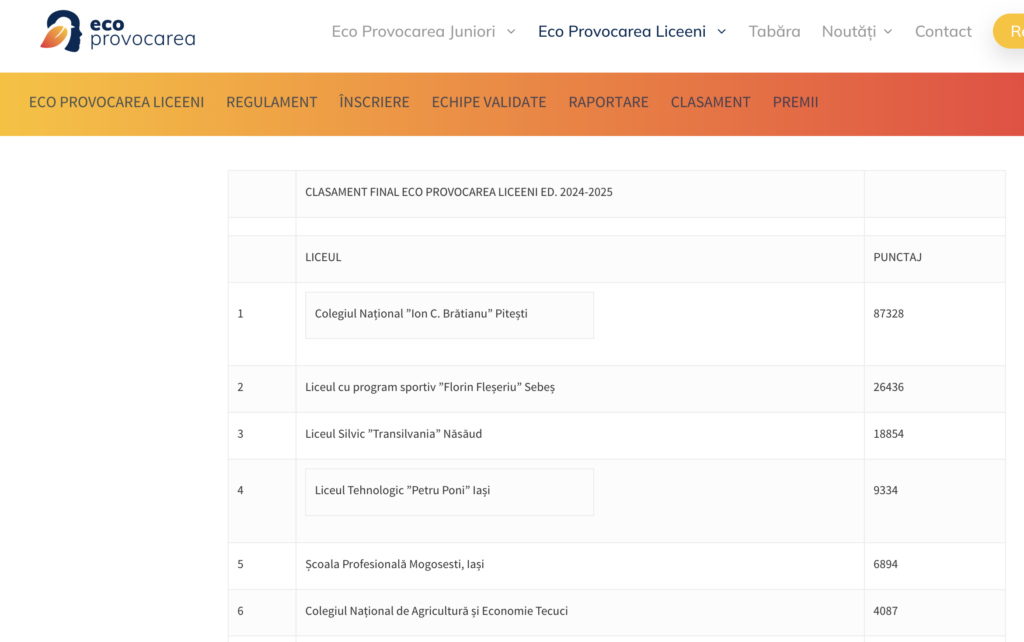Expand the Eco Provocarea Juniori chevron
Viewport: 1024px width, 642px height.
511,31
